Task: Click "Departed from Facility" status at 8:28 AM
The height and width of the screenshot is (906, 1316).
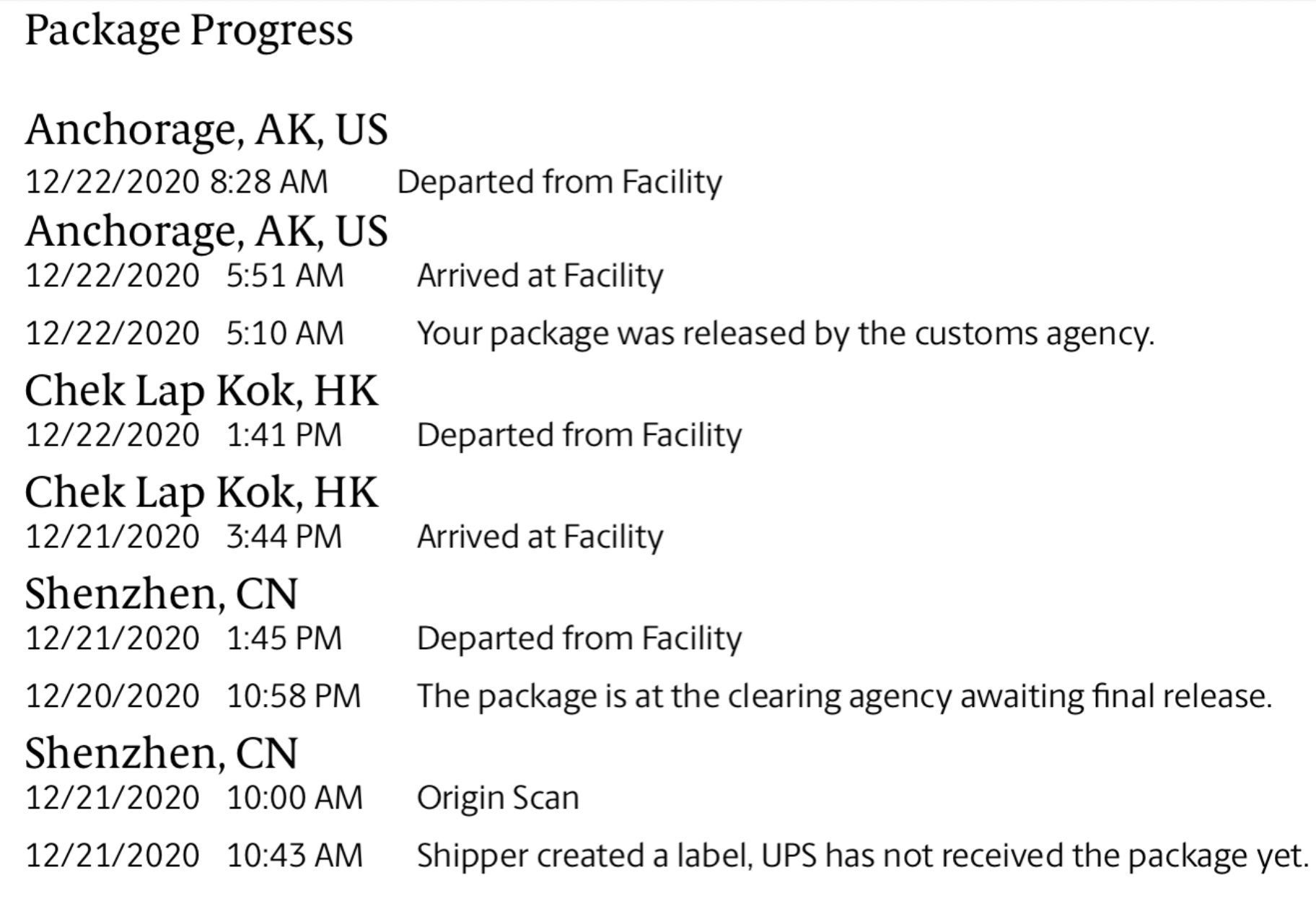Action: pos(559,182)
